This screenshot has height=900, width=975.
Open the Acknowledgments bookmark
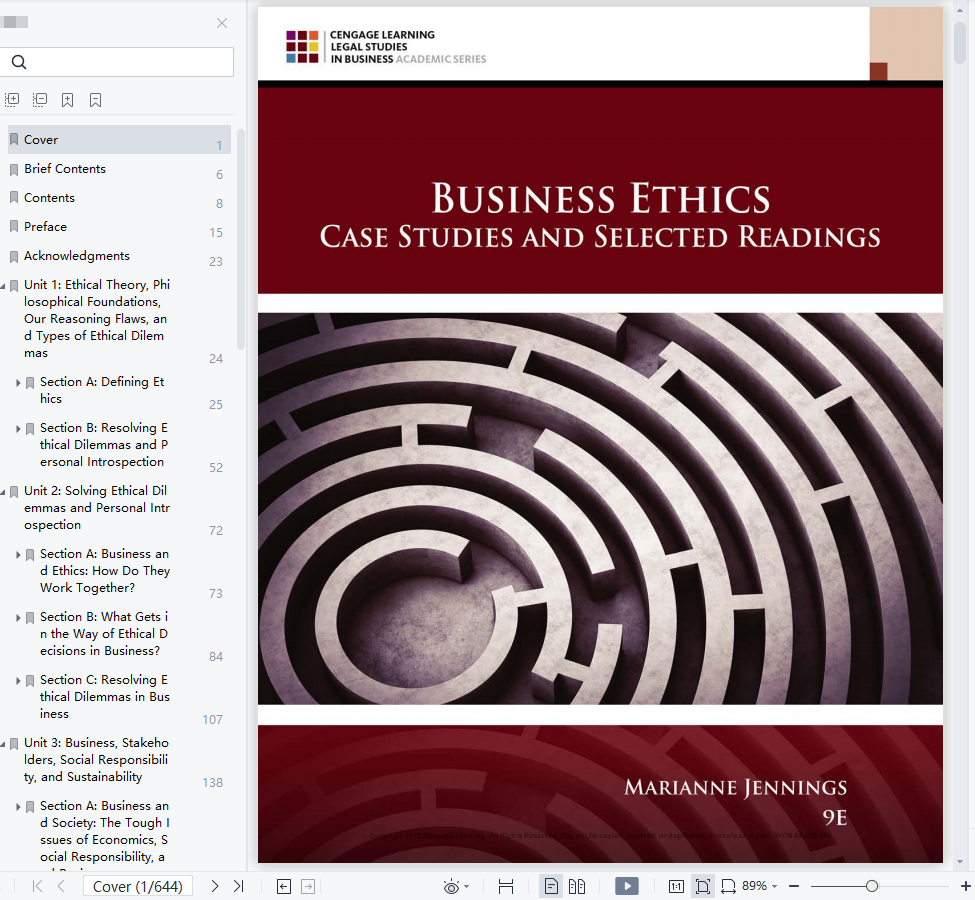(77, 256)
